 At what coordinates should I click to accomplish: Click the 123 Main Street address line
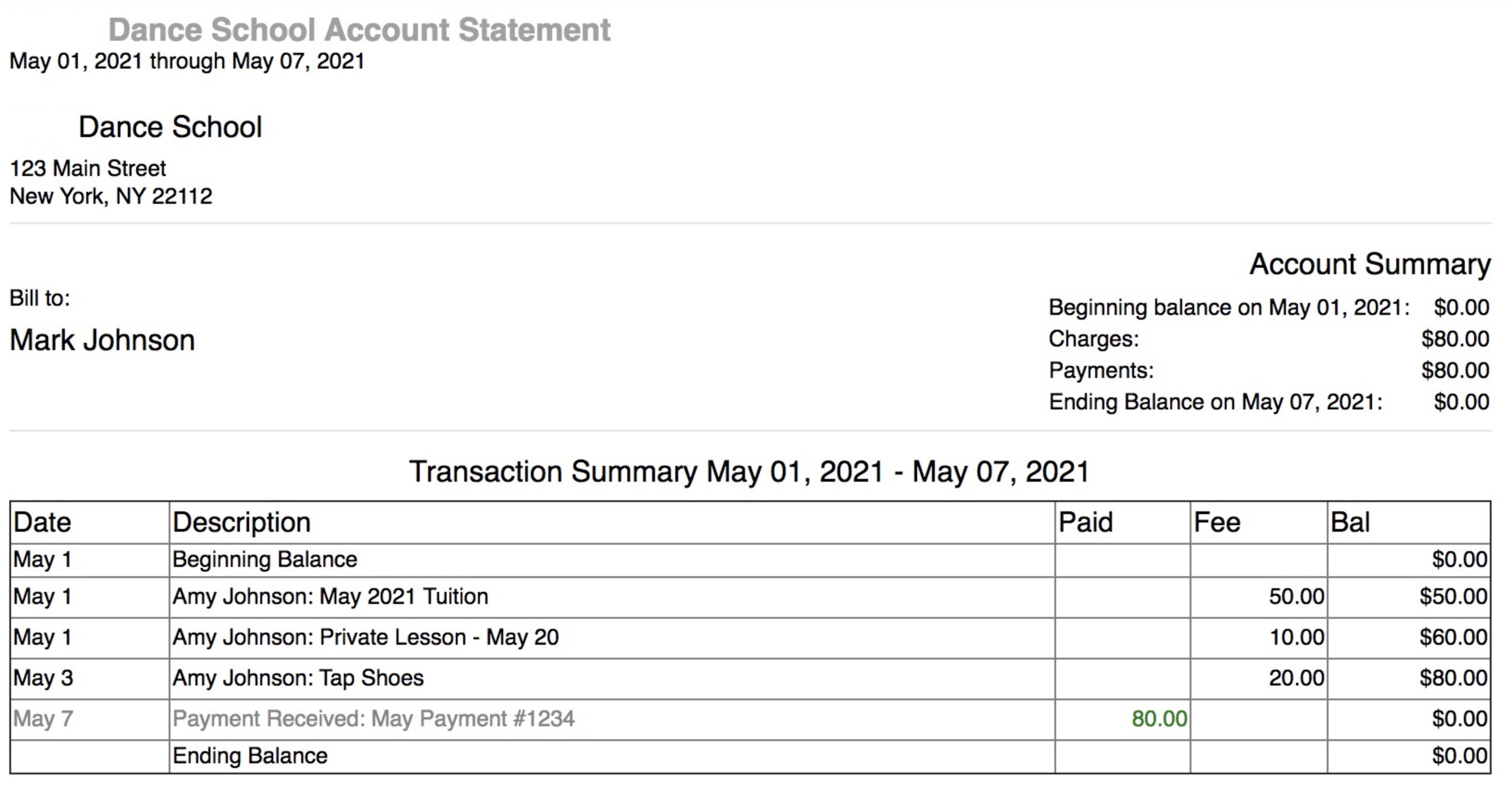click(88, 169)
